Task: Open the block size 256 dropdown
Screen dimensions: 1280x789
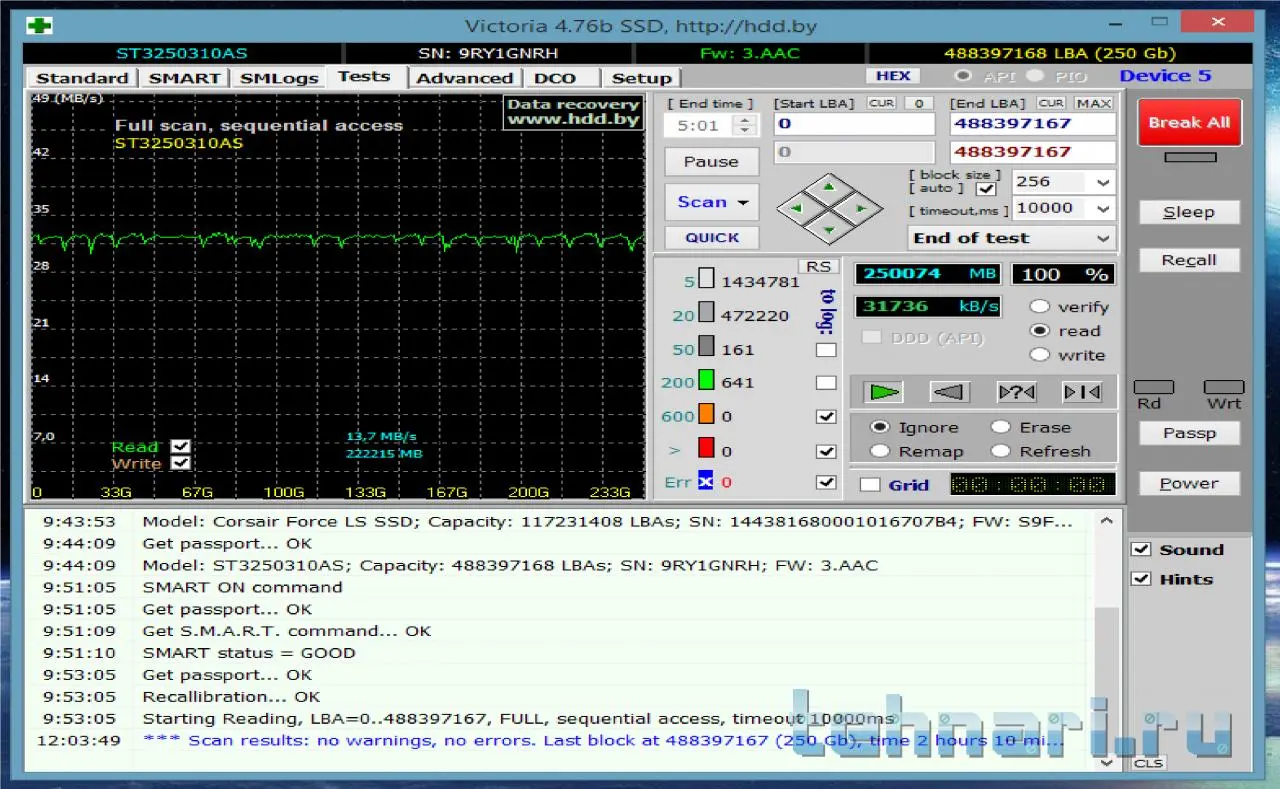Action: [1103, 183]
